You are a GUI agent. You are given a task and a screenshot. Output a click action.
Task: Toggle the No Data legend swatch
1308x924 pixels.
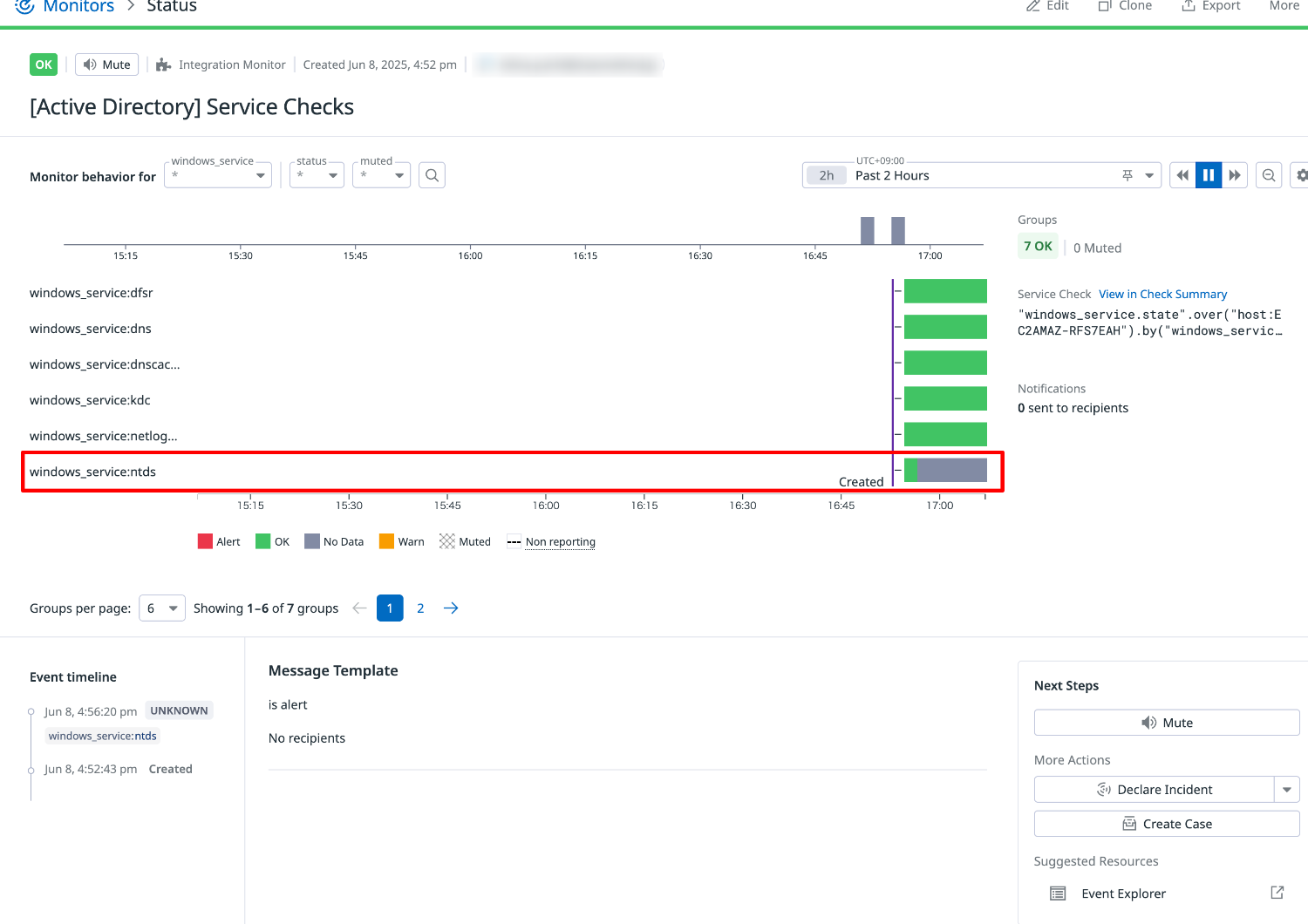312,541
